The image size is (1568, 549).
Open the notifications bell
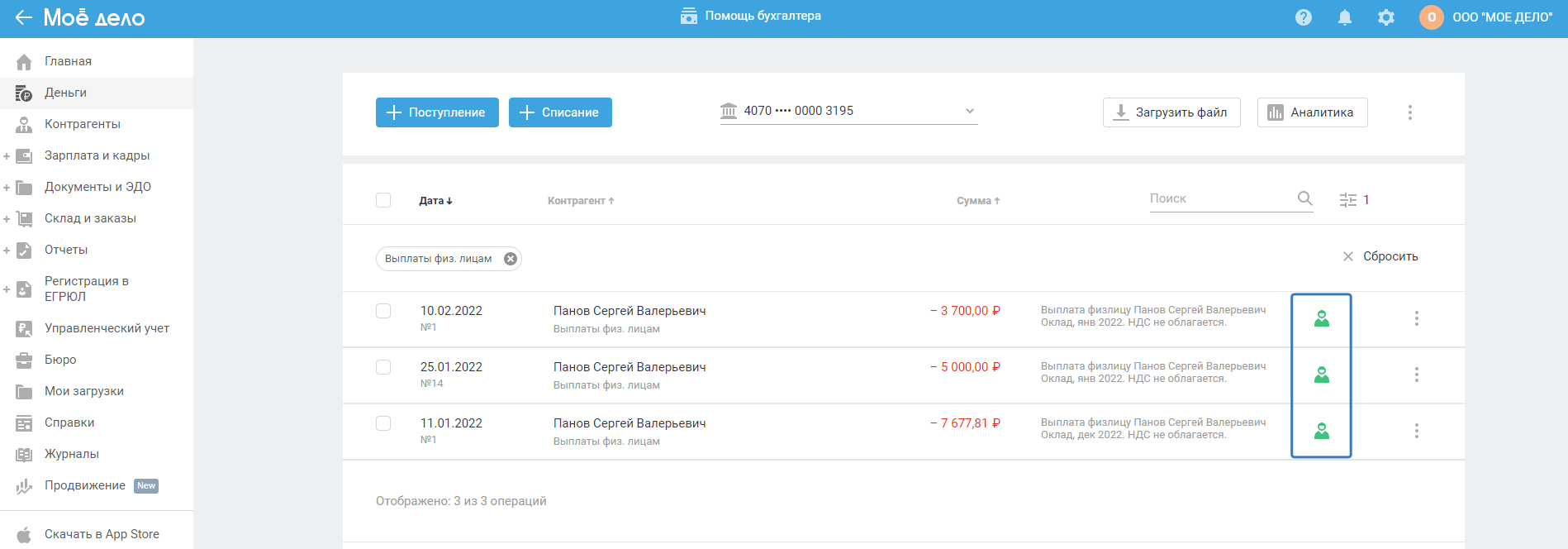(x=1345, y=17)
